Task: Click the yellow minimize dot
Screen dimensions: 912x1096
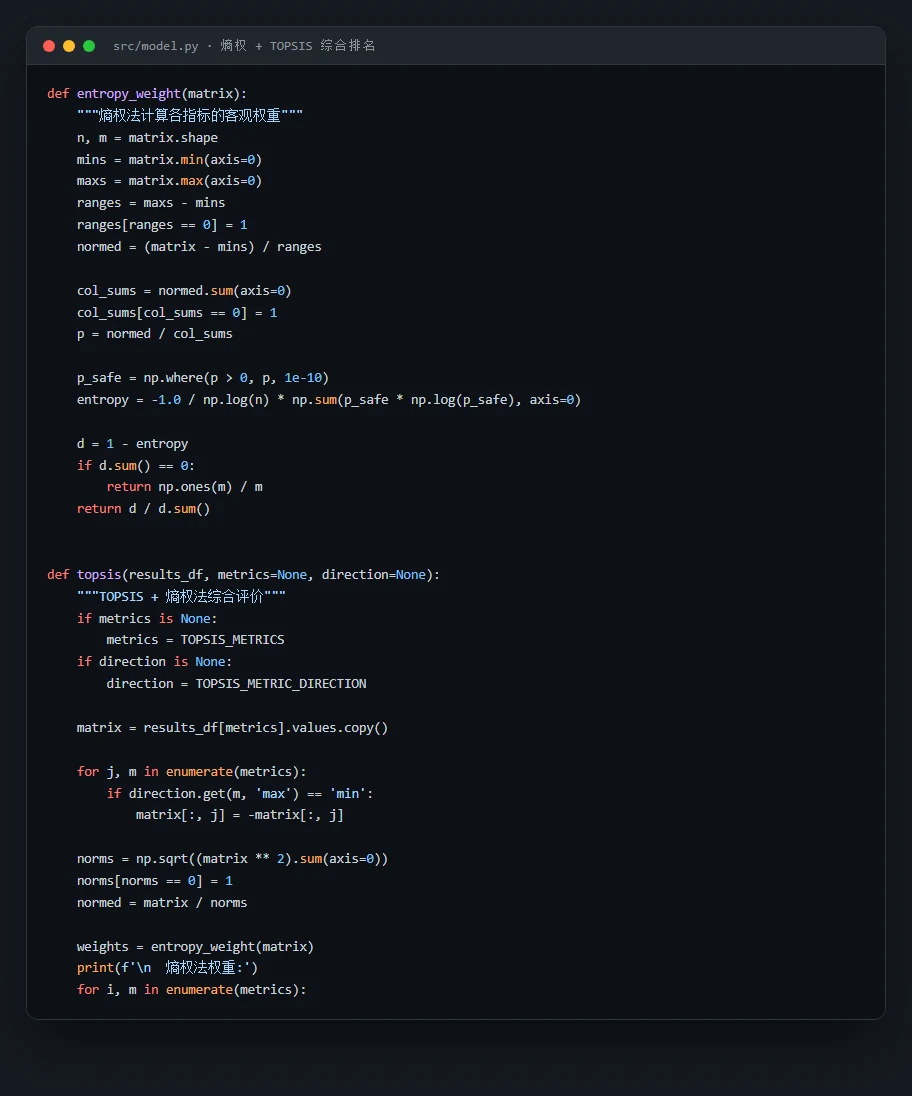Action: [x=68, y=46]
